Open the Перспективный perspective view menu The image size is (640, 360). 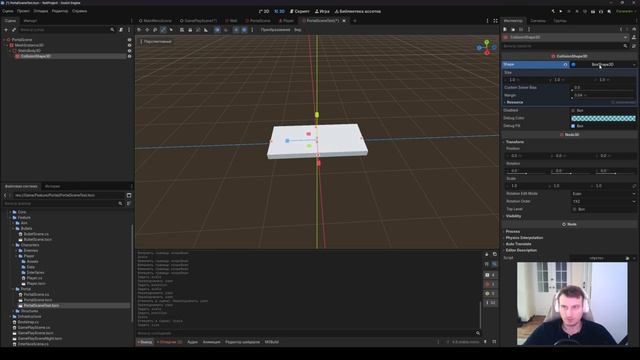pos(156,42)
